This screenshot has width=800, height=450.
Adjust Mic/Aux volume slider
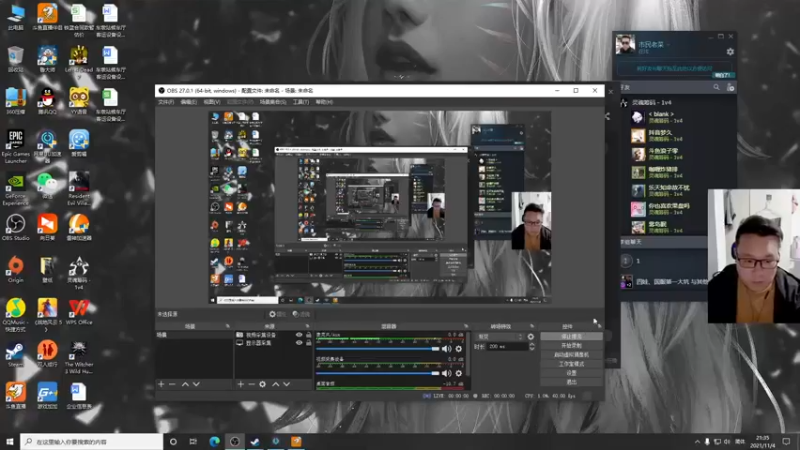(378, 349)
